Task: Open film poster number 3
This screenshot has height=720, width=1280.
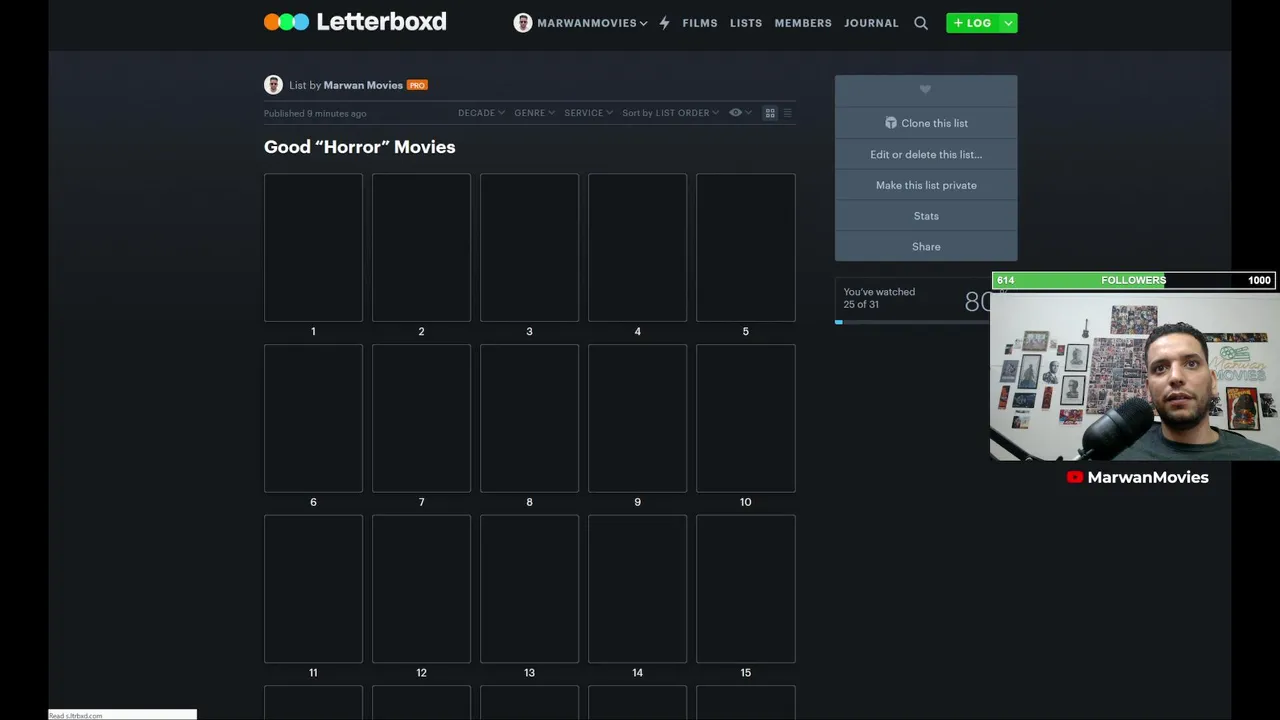Action: (529, 248)
